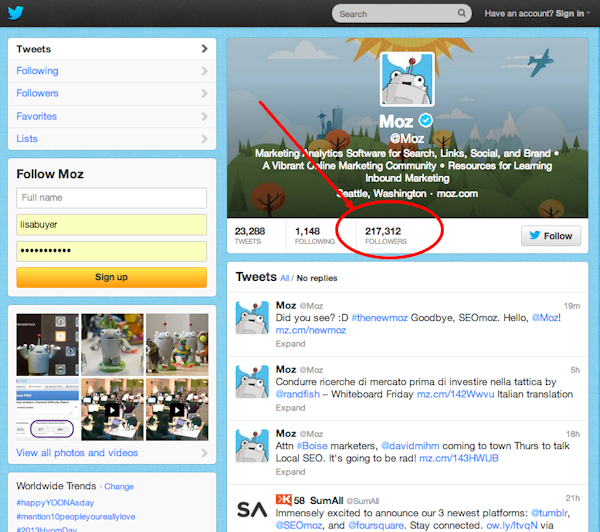
Task: Open the mz.cm/142Wwvu link
Action: point(455,394)
